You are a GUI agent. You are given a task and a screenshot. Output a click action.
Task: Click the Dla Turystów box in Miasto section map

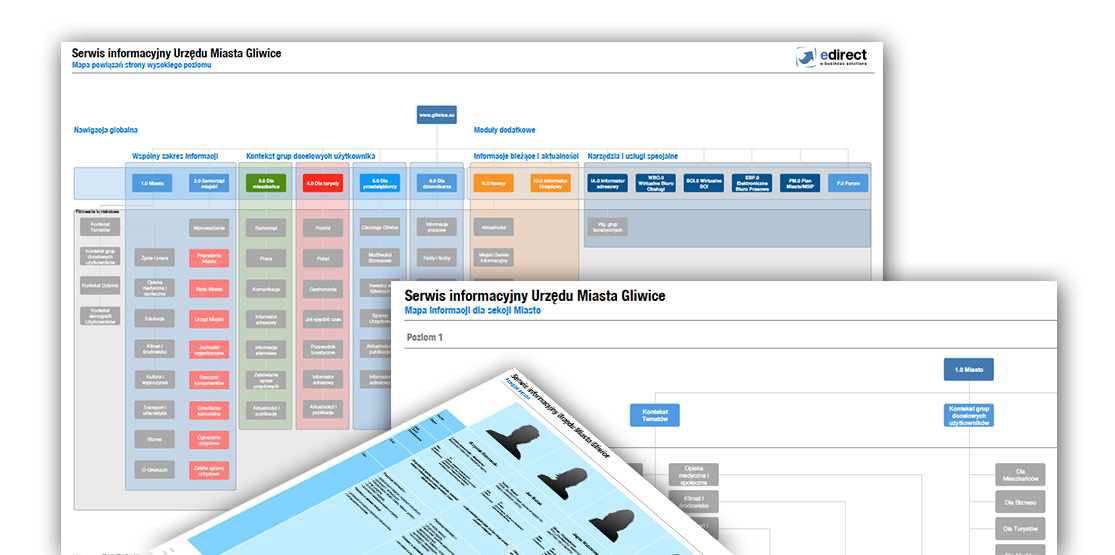[x=1020, y=528]
